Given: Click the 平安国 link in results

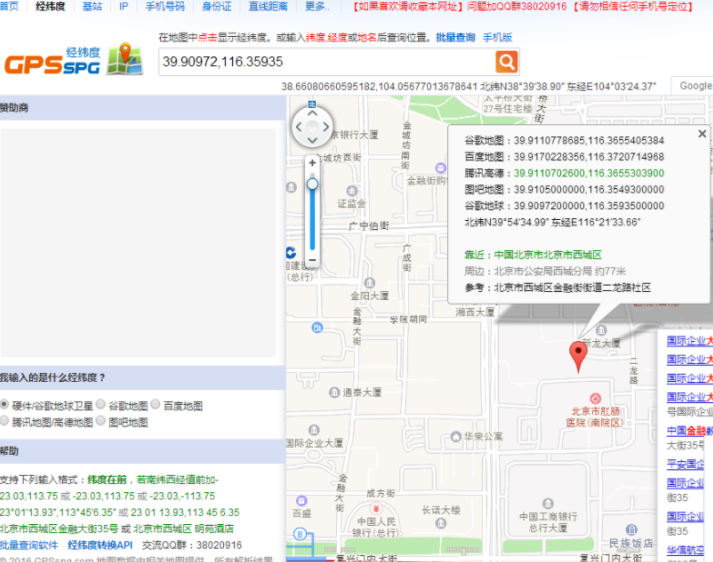Looking at the screenshot, I should (685, 464).
